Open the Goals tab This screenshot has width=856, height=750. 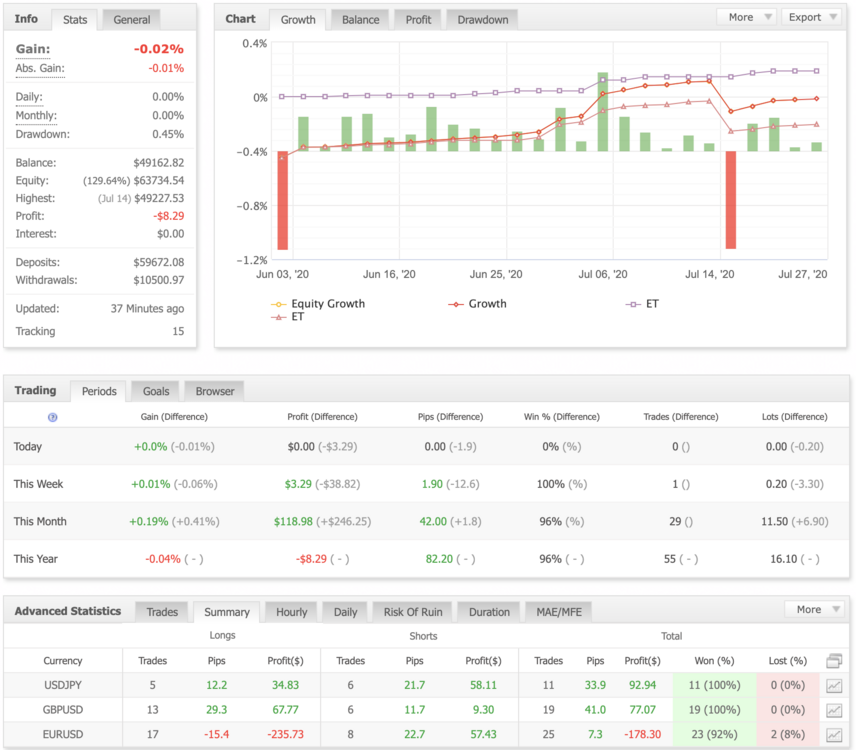point(156,391)
